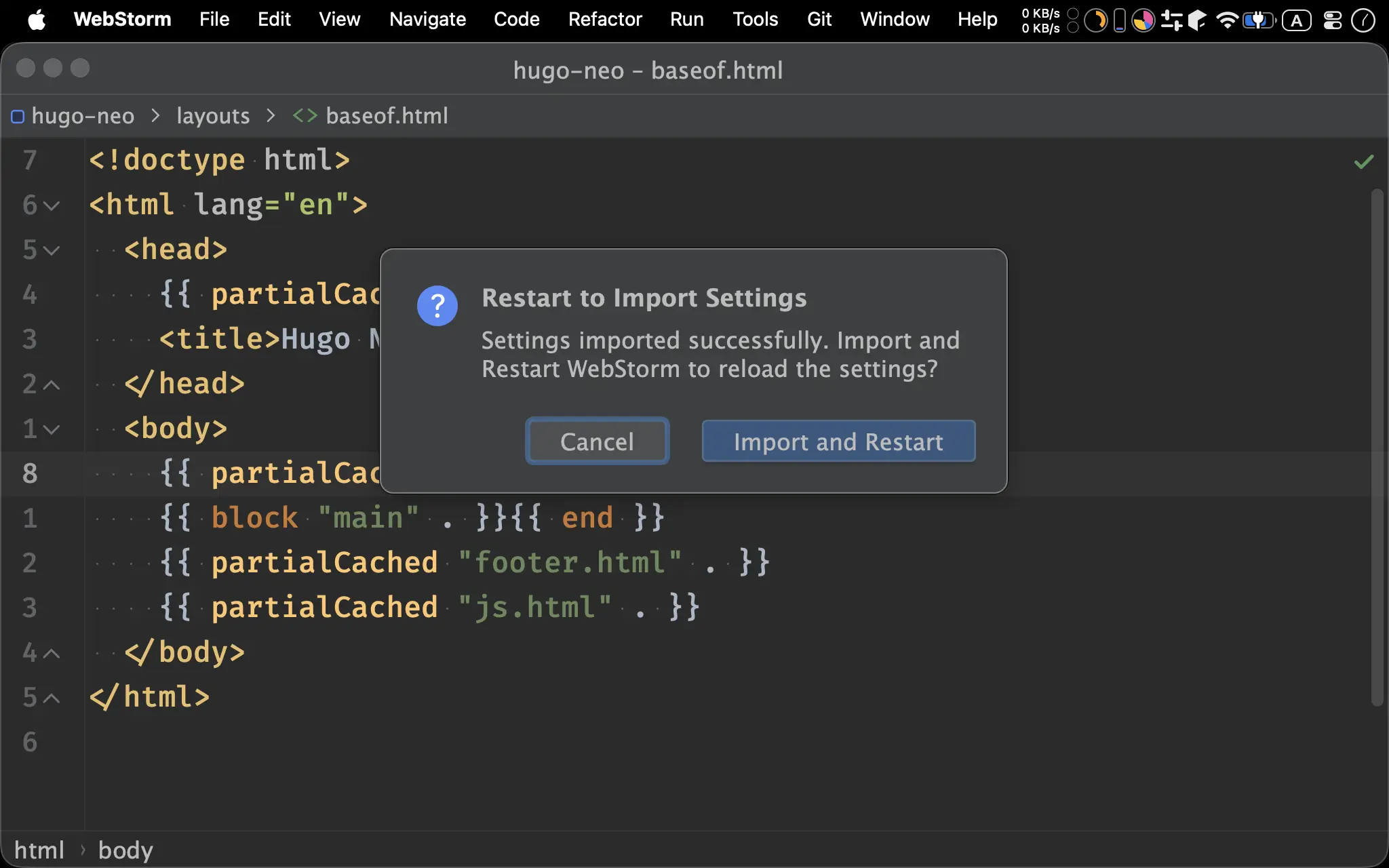This screenshot has width=1389, height=868.
Task: Toggle fold marker beside closing html tag
Action: click(52, 697)
